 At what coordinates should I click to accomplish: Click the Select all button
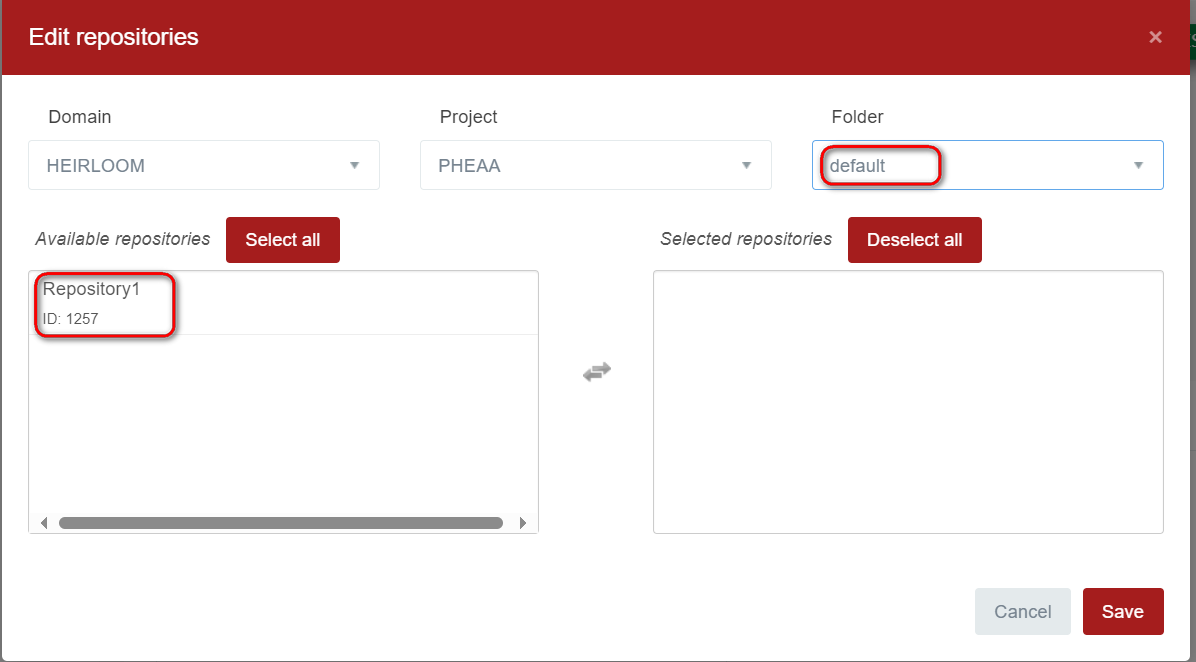pyautogui.click(x=282, y=240)
